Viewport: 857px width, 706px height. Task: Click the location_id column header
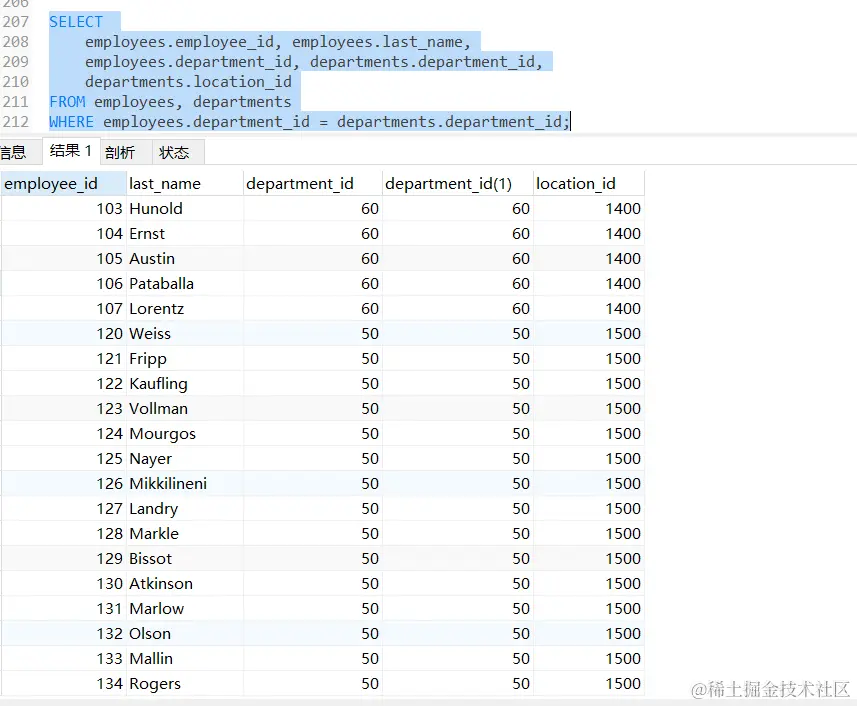pyautogui.click(x=589, y=184)
